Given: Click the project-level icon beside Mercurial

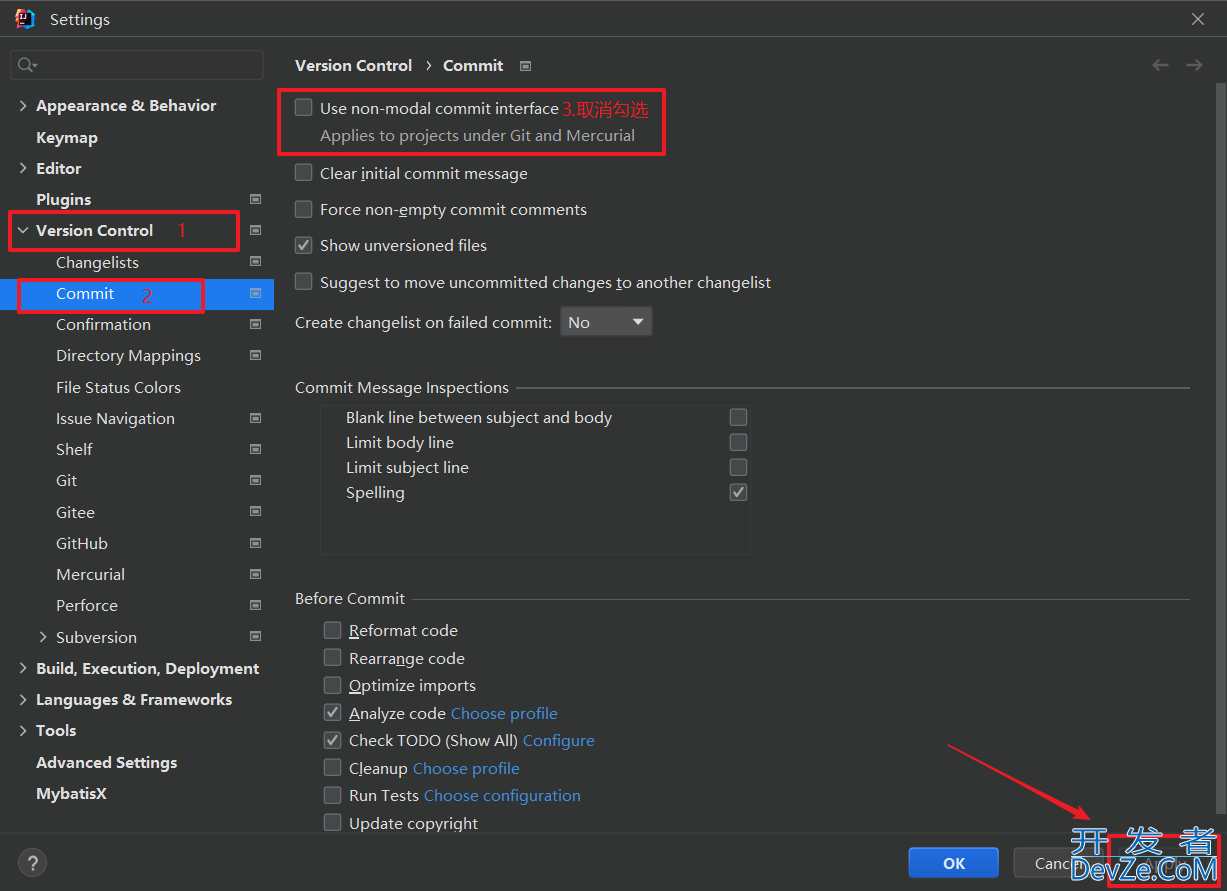Looking at the screenshot, I should tap(255, 574).
